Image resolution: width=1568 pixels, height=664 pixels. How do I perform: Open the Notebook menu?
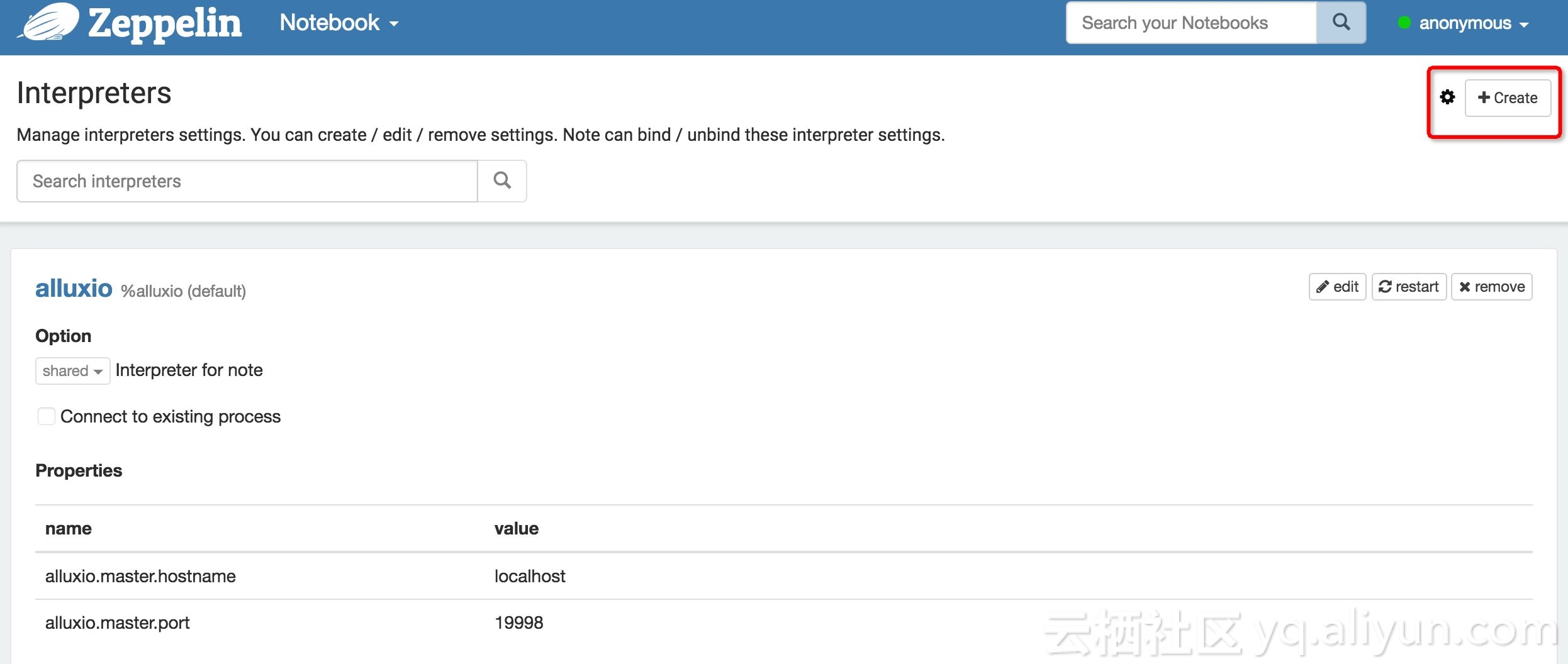click(339, 23)
